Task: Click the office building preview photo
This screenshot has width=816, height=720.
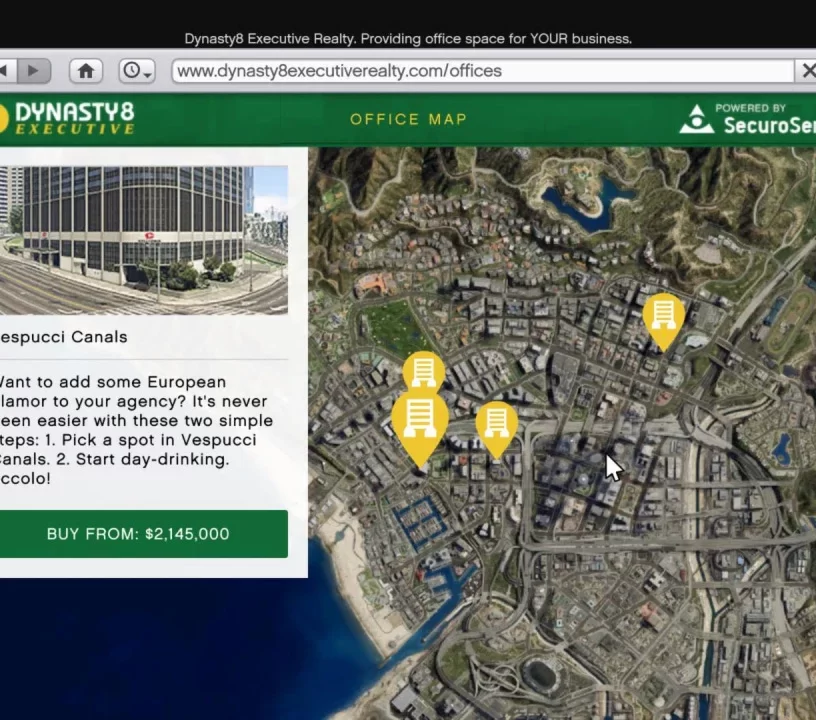Action: point(144,240)
